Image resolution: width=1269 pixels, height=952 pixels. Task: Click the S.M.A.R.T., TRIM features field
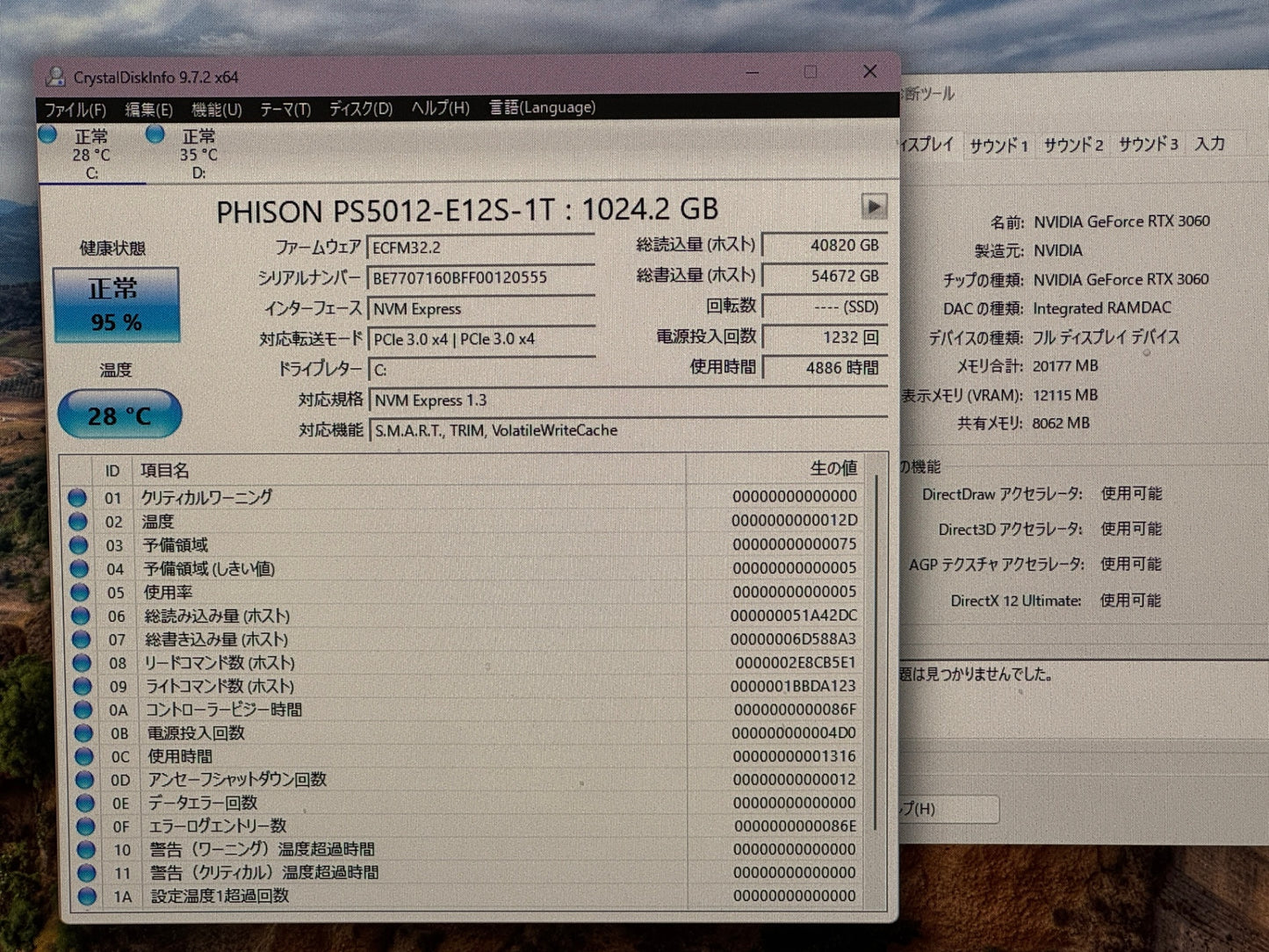point(628,430)
